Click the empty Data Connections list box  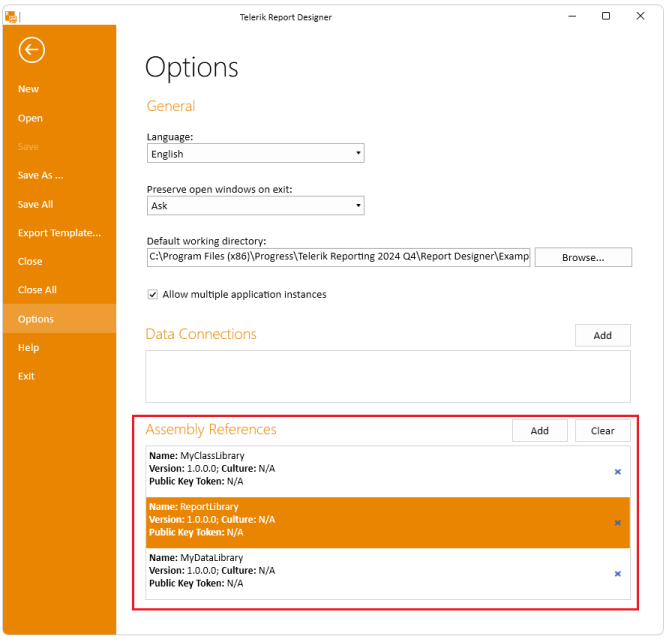click(388, 376)
